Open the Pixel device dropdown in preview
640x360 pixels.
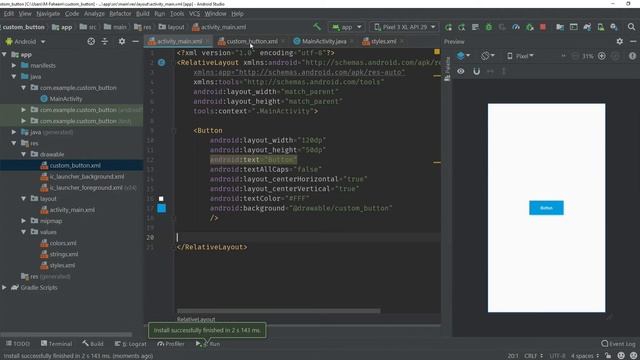click(520, 56)
